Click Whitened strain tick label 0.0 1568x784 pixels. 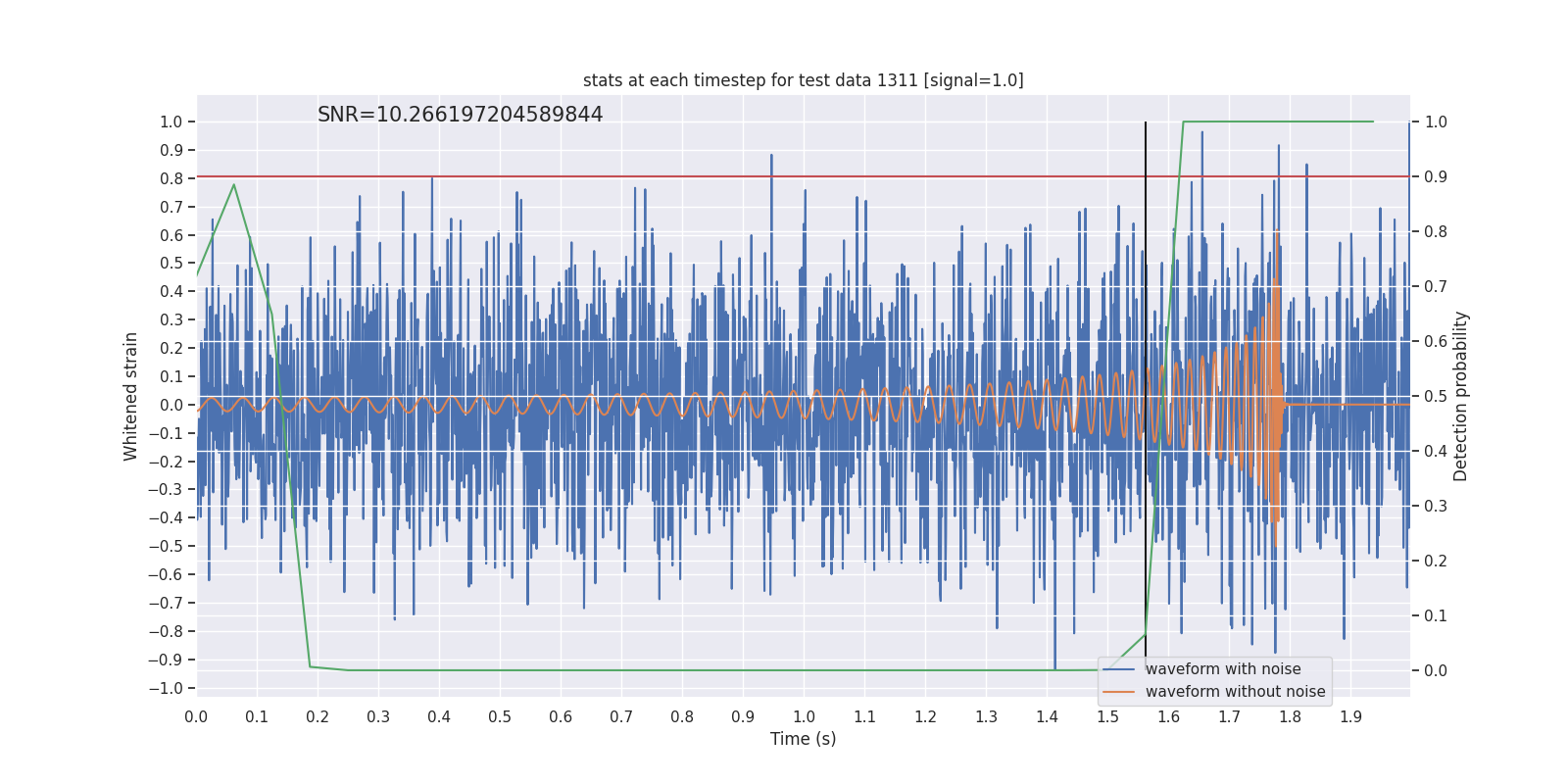[x=171, y=406]
